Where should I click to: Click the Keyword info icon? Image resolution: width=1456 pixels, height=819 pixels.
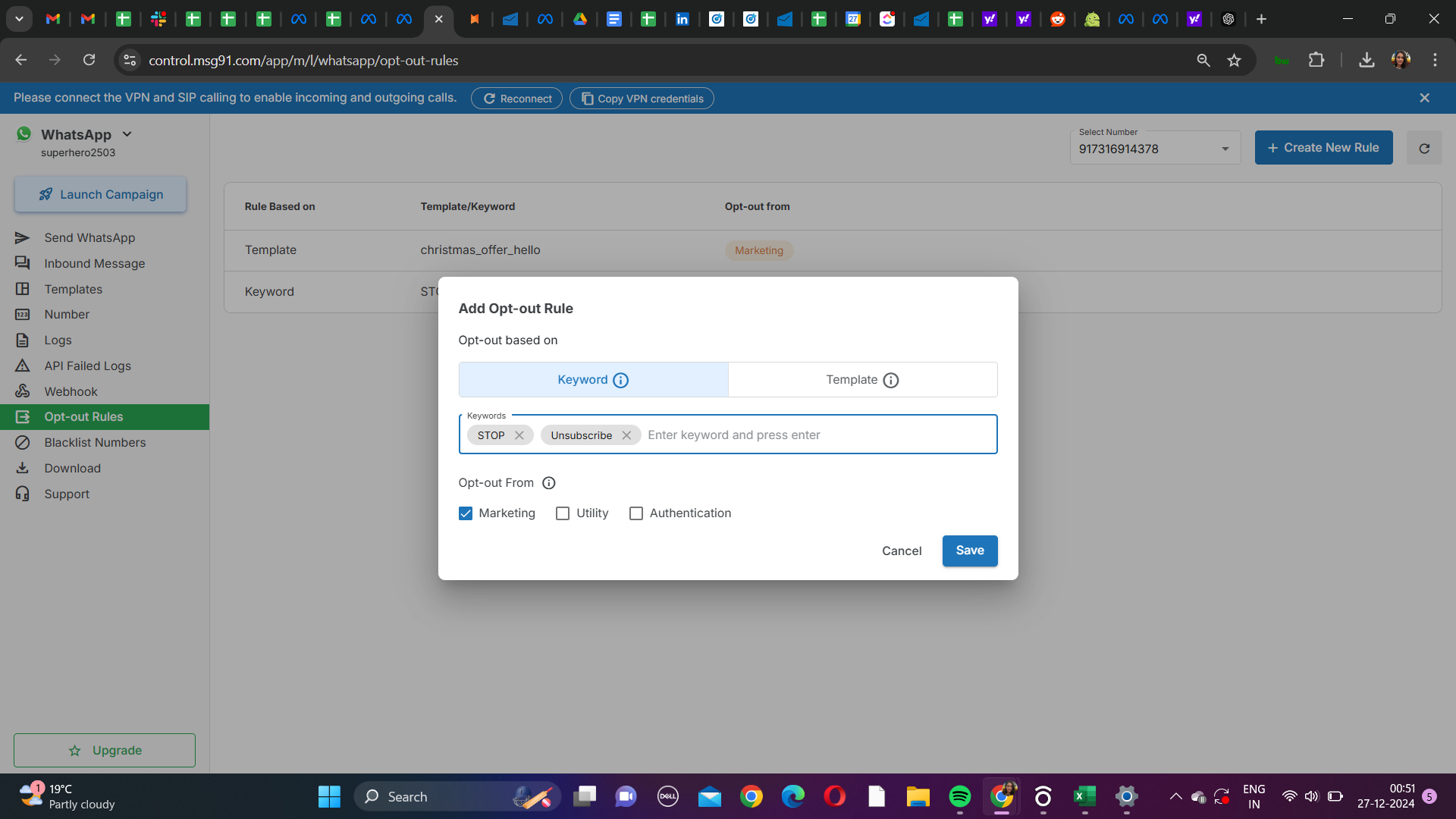click(x=620, y=381)
